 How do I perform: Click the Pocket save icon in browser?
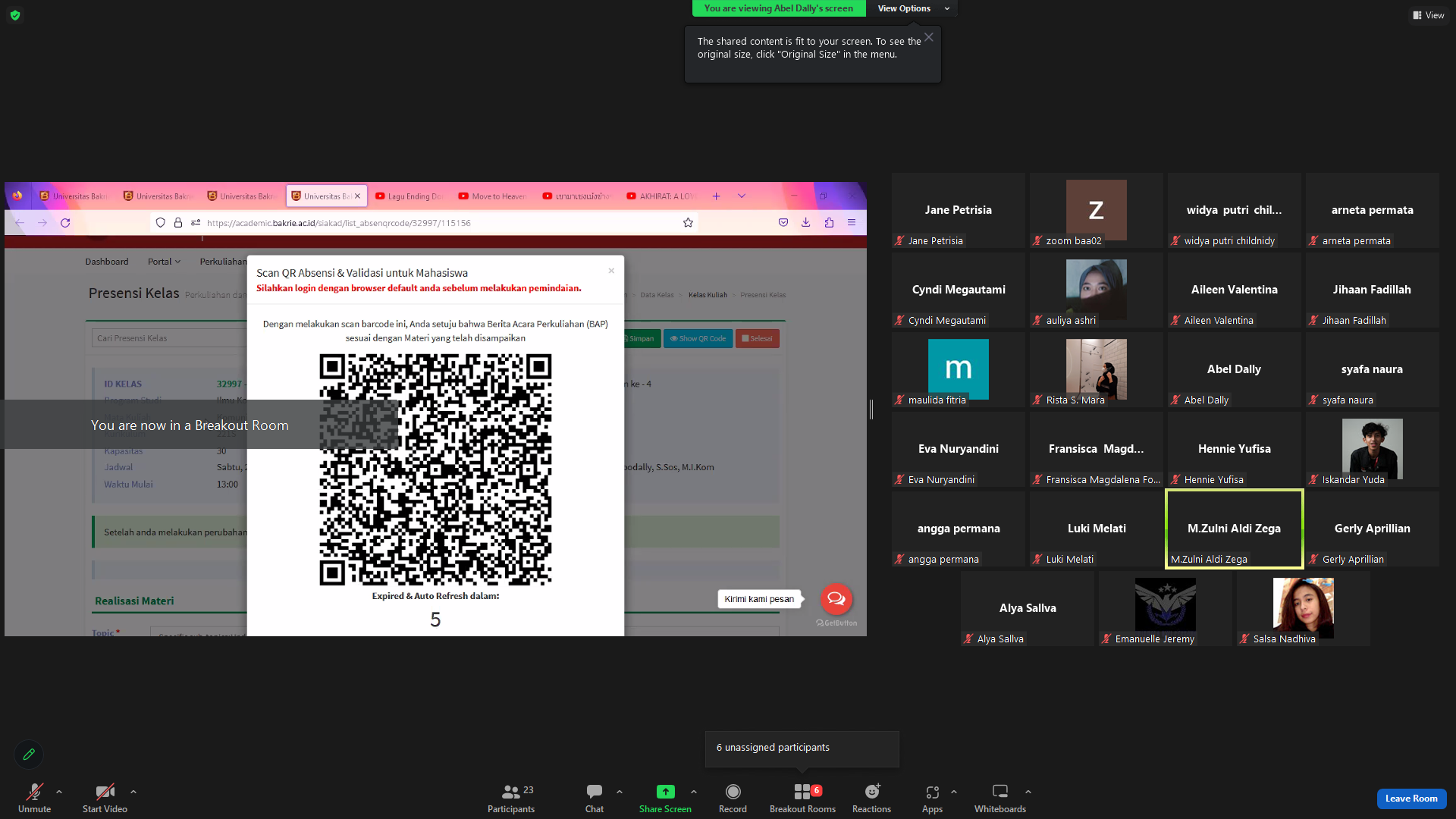(x=783, y=223)
